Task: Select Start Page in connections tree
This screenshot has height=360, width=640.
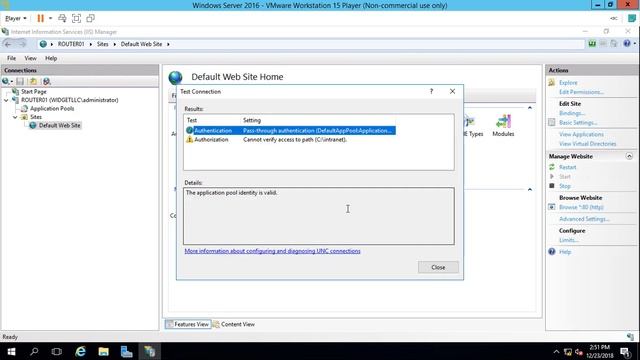Action: (x=33, y=91)
